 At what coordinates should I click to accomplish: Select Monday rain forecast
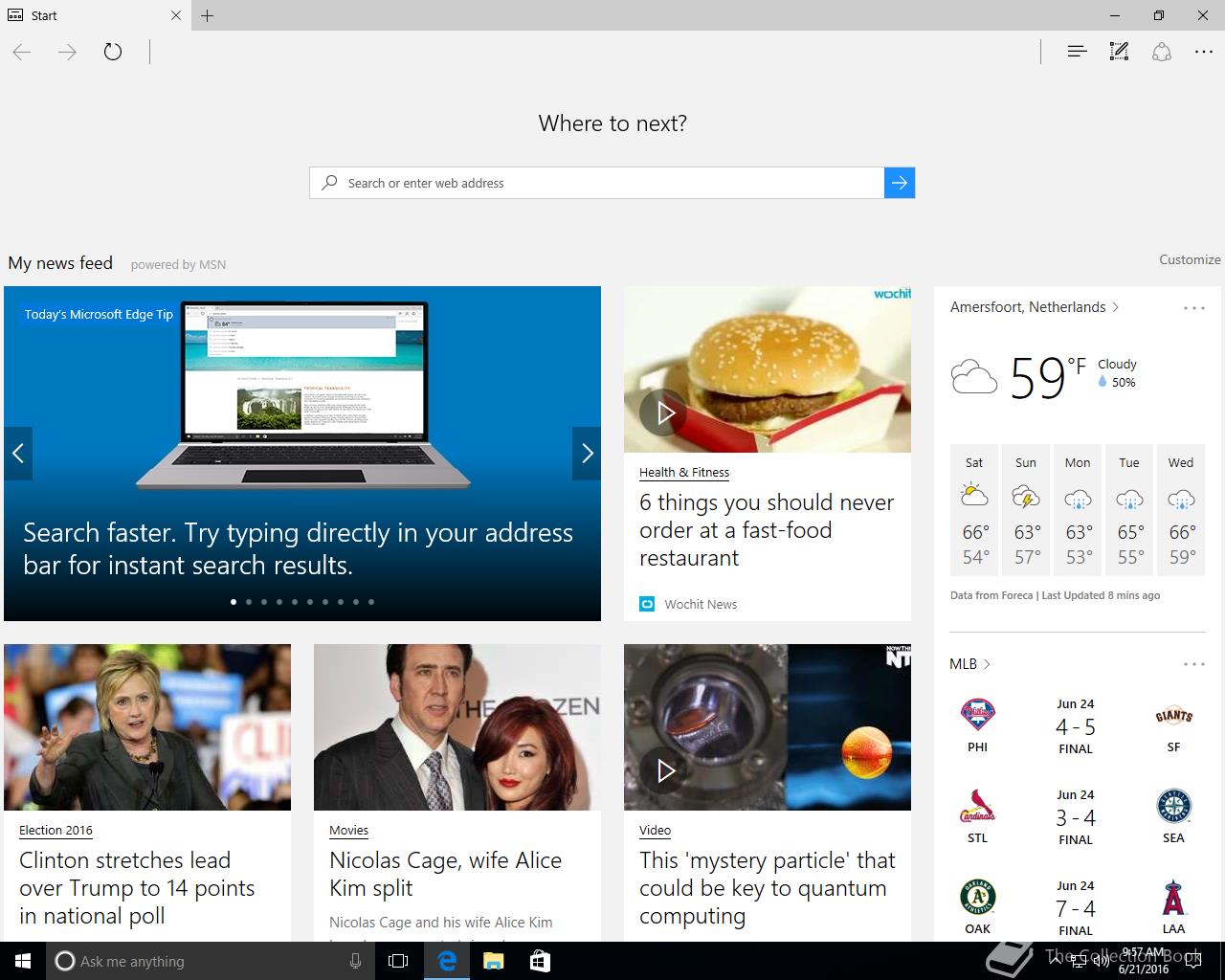[x=1078, y=509]
